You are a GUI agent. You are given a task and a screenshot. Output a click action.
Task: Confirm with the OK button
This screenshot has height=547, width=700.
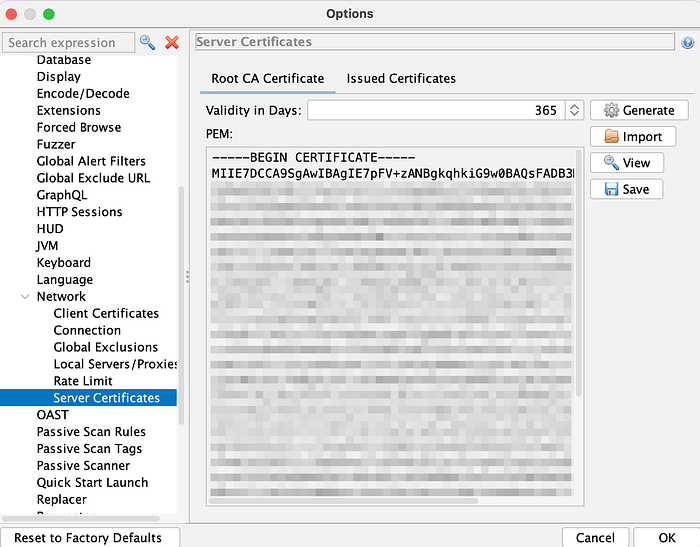(667, 538)
